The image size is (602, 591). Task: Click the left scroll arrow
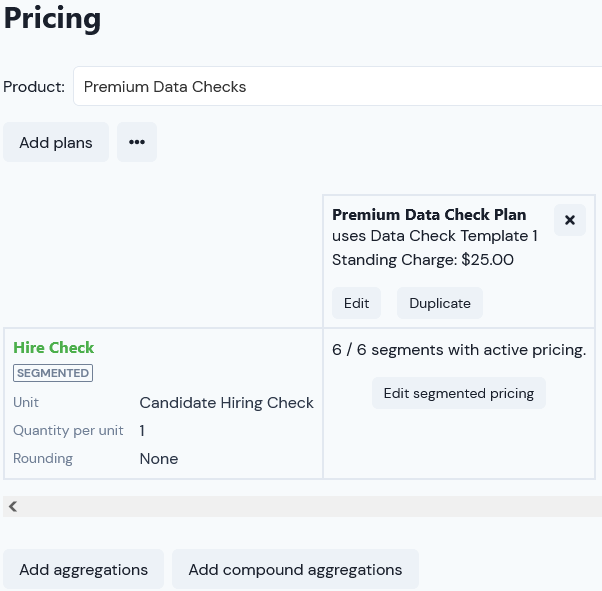pos(13,507)
